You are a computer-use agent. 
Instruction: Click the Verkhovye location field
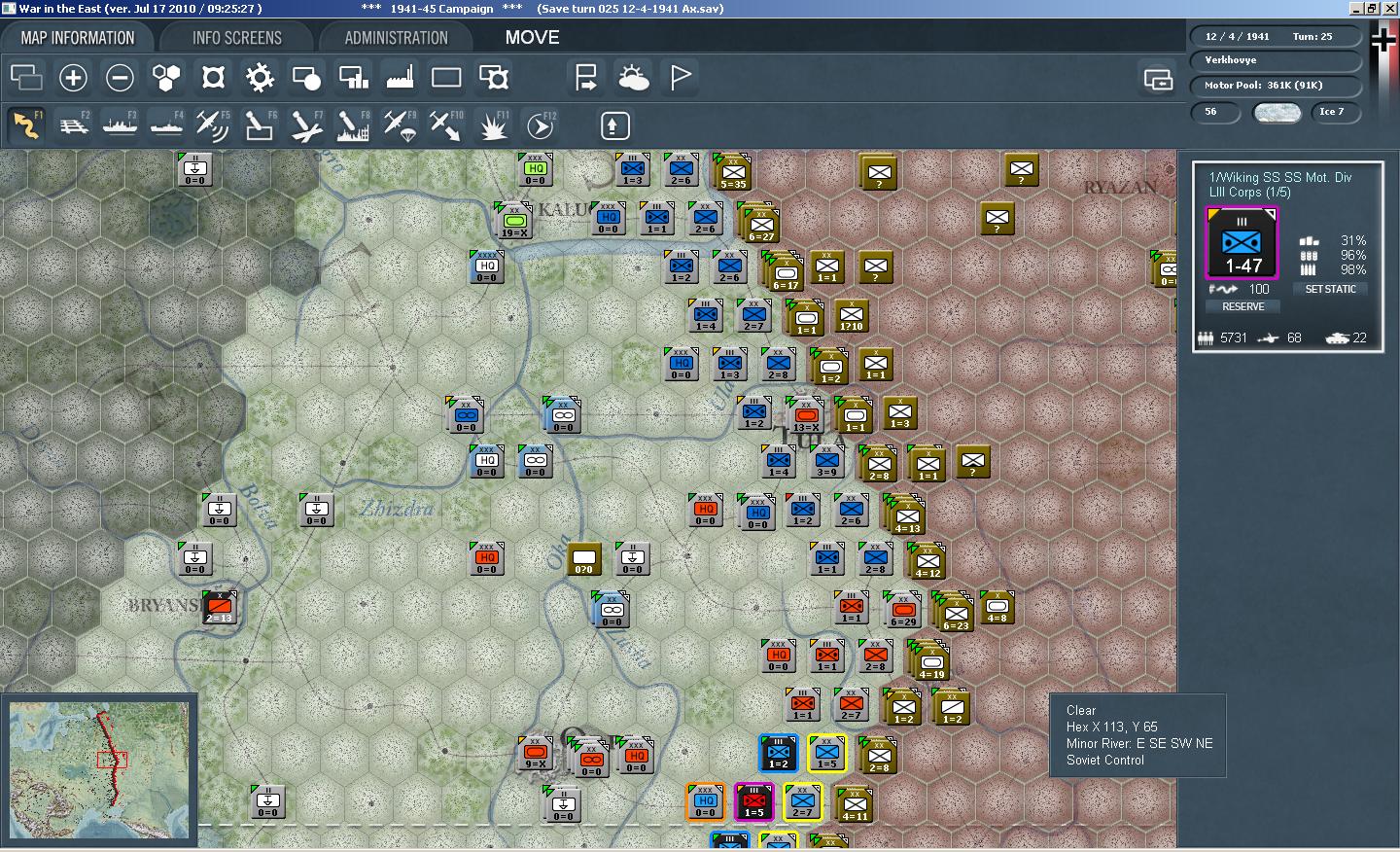point(1276,60)
